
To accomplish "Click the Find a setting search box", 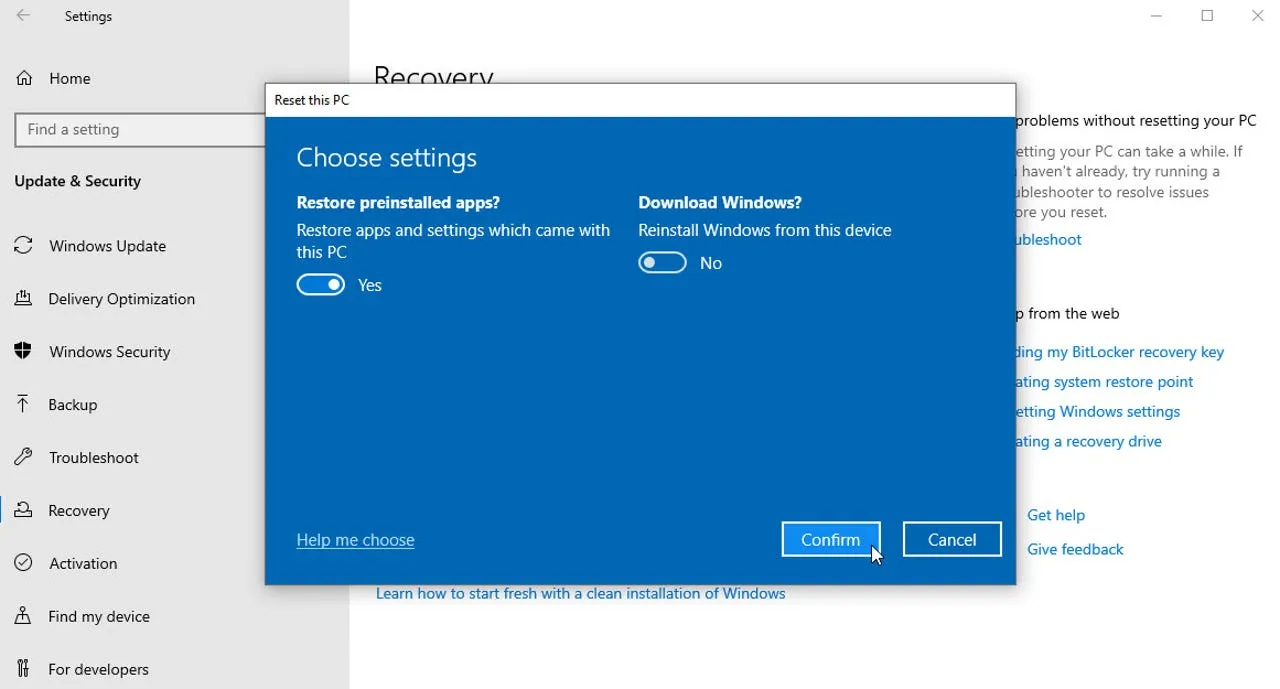I will click(140, 130).
